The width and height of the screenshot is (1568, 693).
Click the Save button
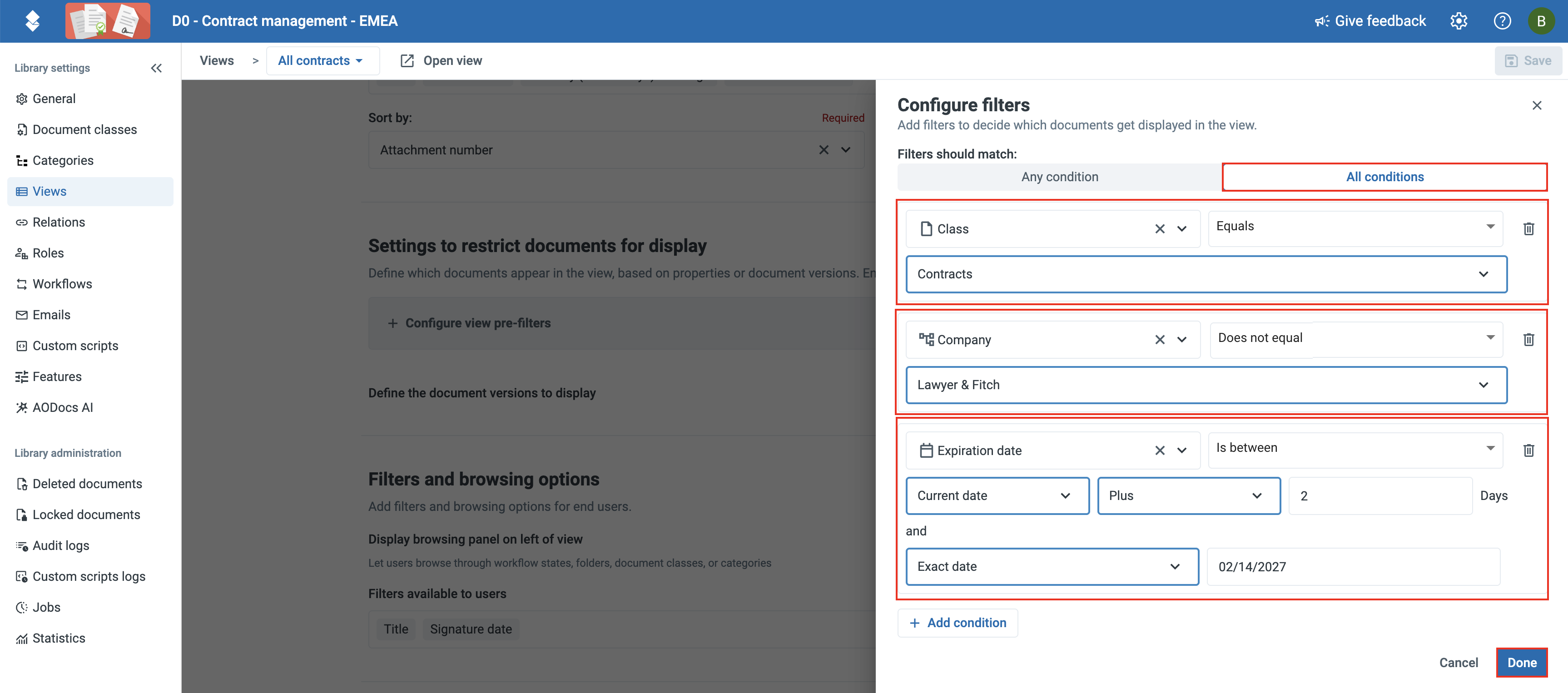pos(1528,60)
